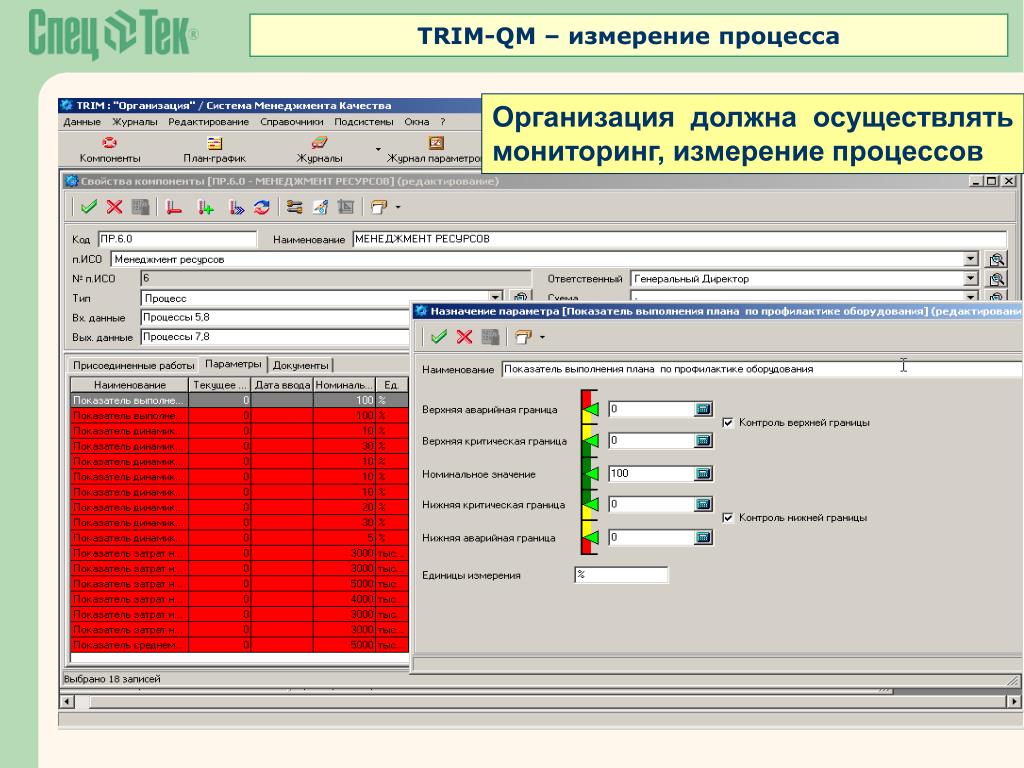Cancel component properties with red X
1024x768 pixels.
coord(114,208)
